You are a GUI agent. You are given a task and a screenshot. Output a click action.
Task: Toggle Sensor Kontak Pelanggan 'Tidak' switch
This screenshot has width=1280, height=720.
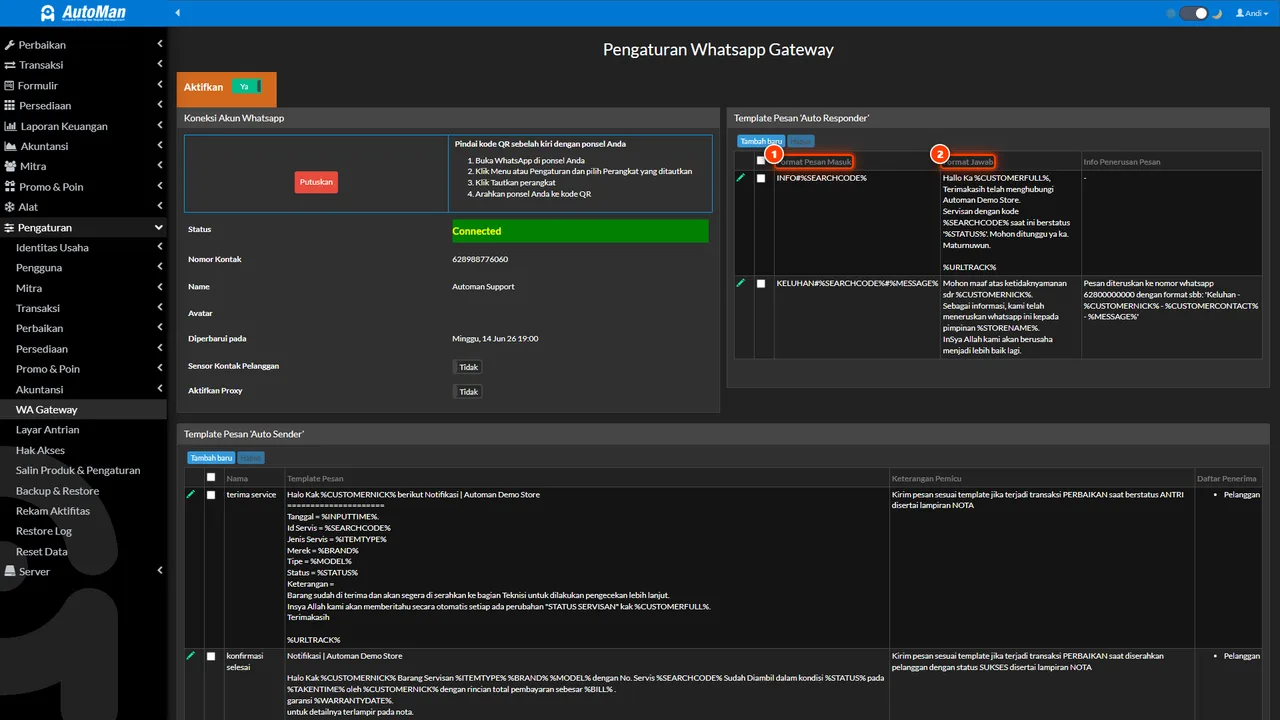pos(468,367)
